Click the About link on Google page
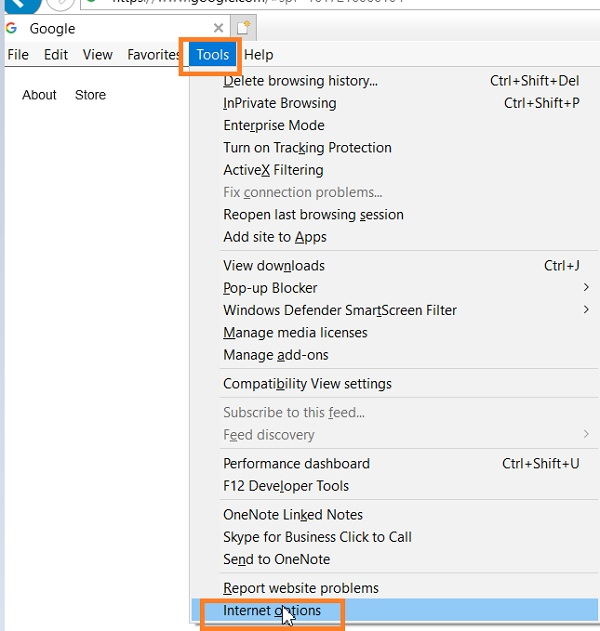The width and height of the screenshot is (600, 631). pos(40,95)
